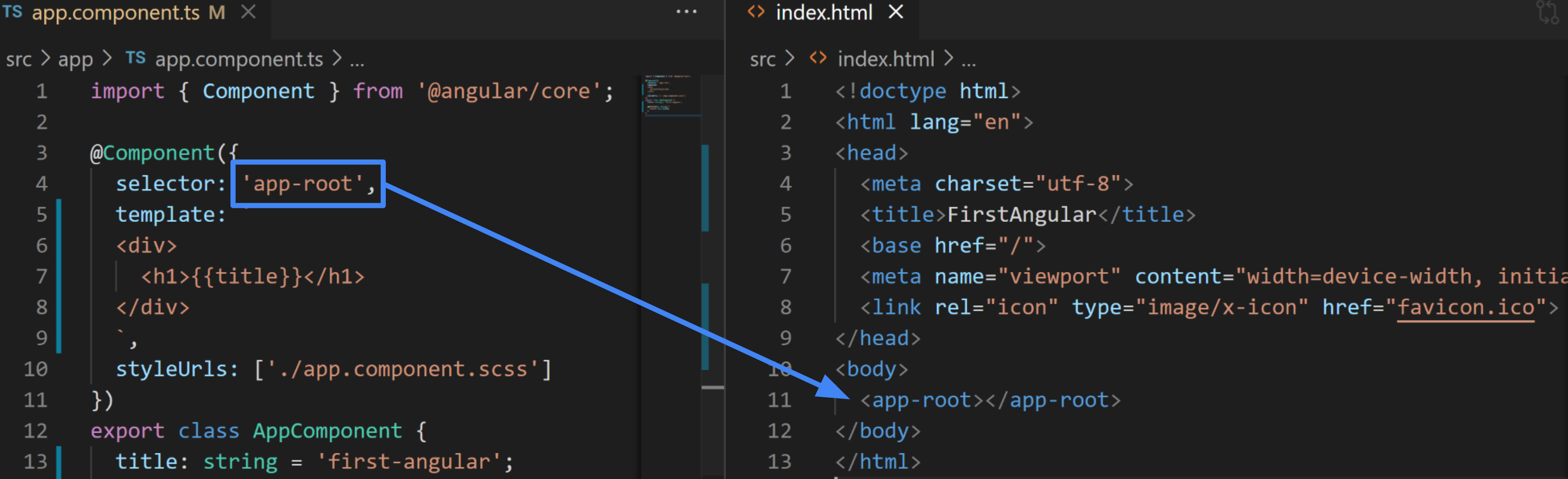The height and width of the screenshot is (479, 1568).
Task: Open 'src' breadcrumb in left editor
Action: tap(19, 59)
